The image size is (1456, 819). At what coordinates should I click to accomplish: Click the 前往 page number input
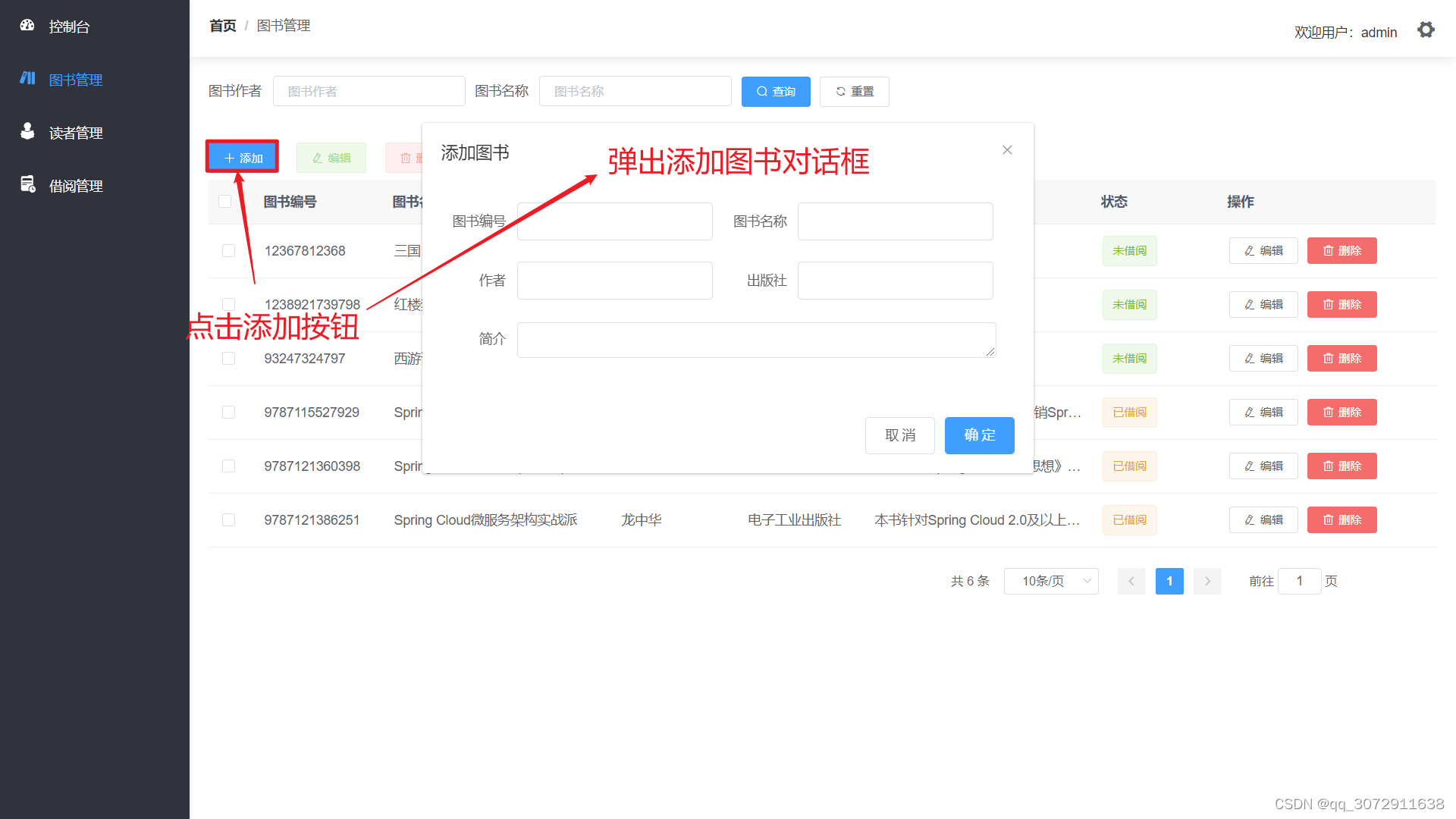pyautogui.click(x=1300, y=581)
